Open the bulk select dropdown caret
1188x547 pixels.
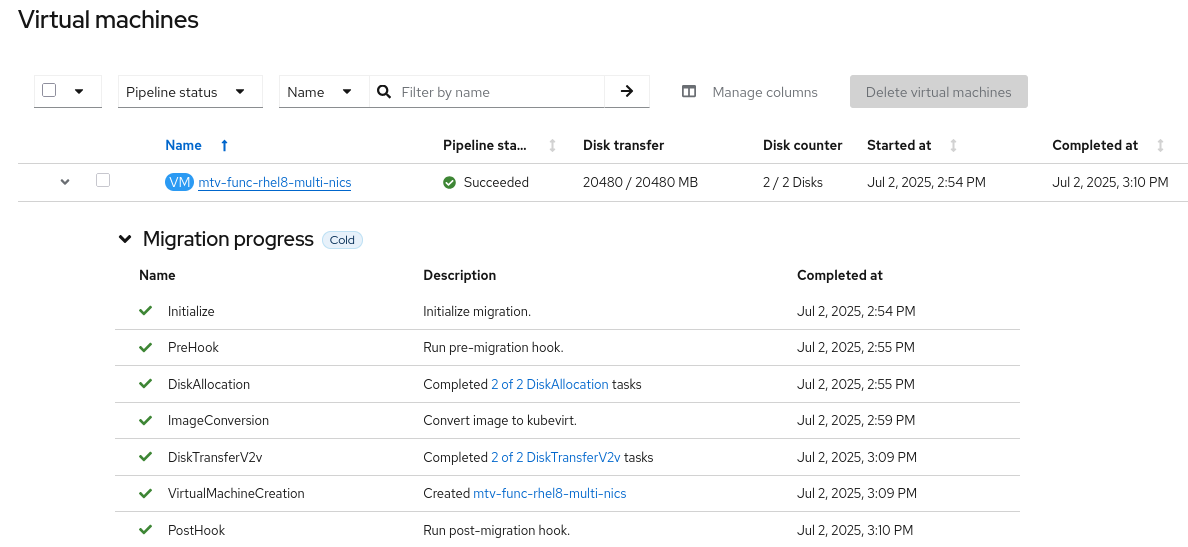click(79, 91)
